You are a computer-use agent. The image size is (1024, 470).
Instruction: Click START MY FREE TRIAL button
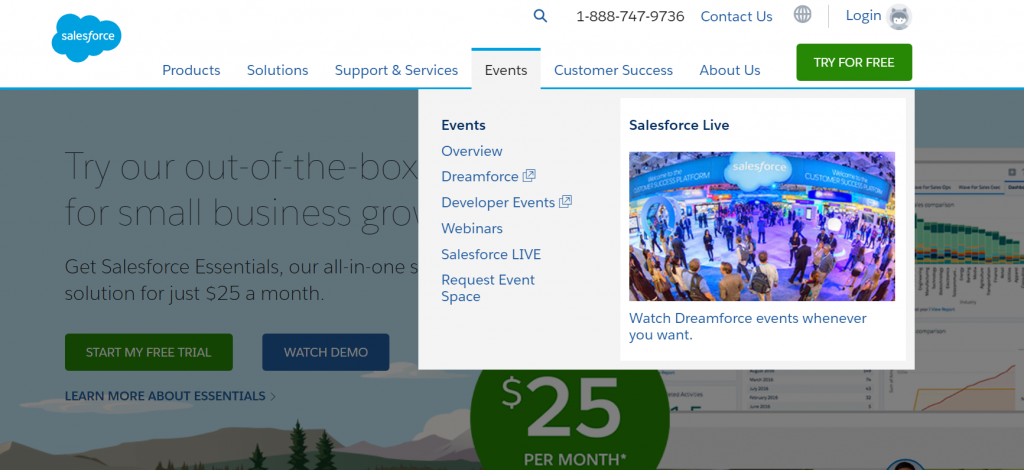[149, 352]
